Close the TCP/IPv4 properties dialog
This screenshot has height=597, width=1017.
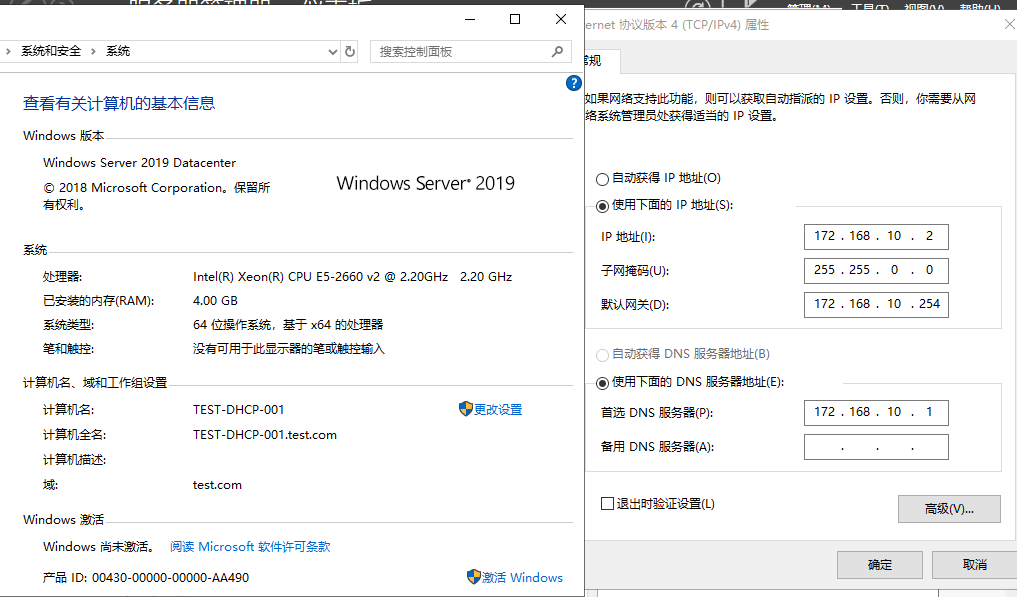pyautogui.click(x=1010, y=25)
